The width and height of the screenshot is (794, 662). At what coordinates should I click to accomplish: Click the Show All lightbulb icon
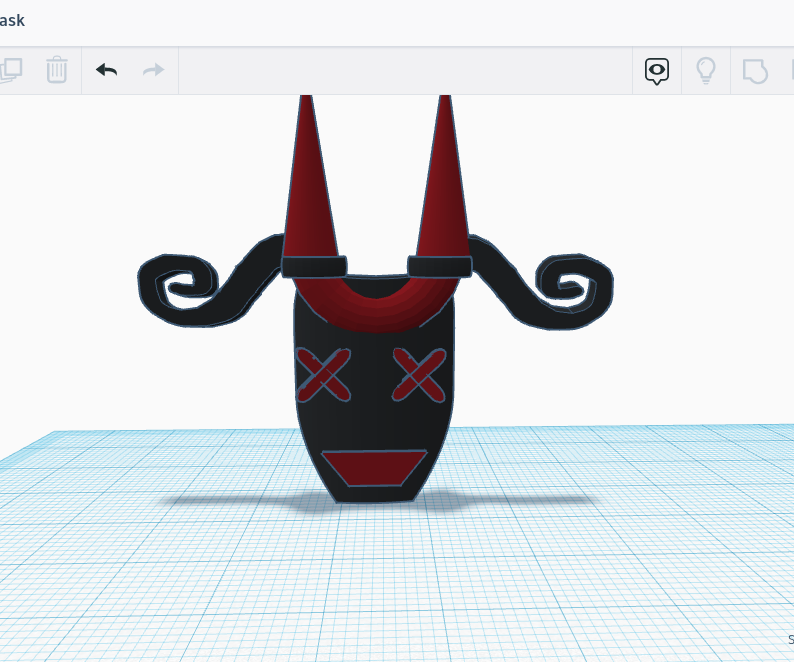706,70
